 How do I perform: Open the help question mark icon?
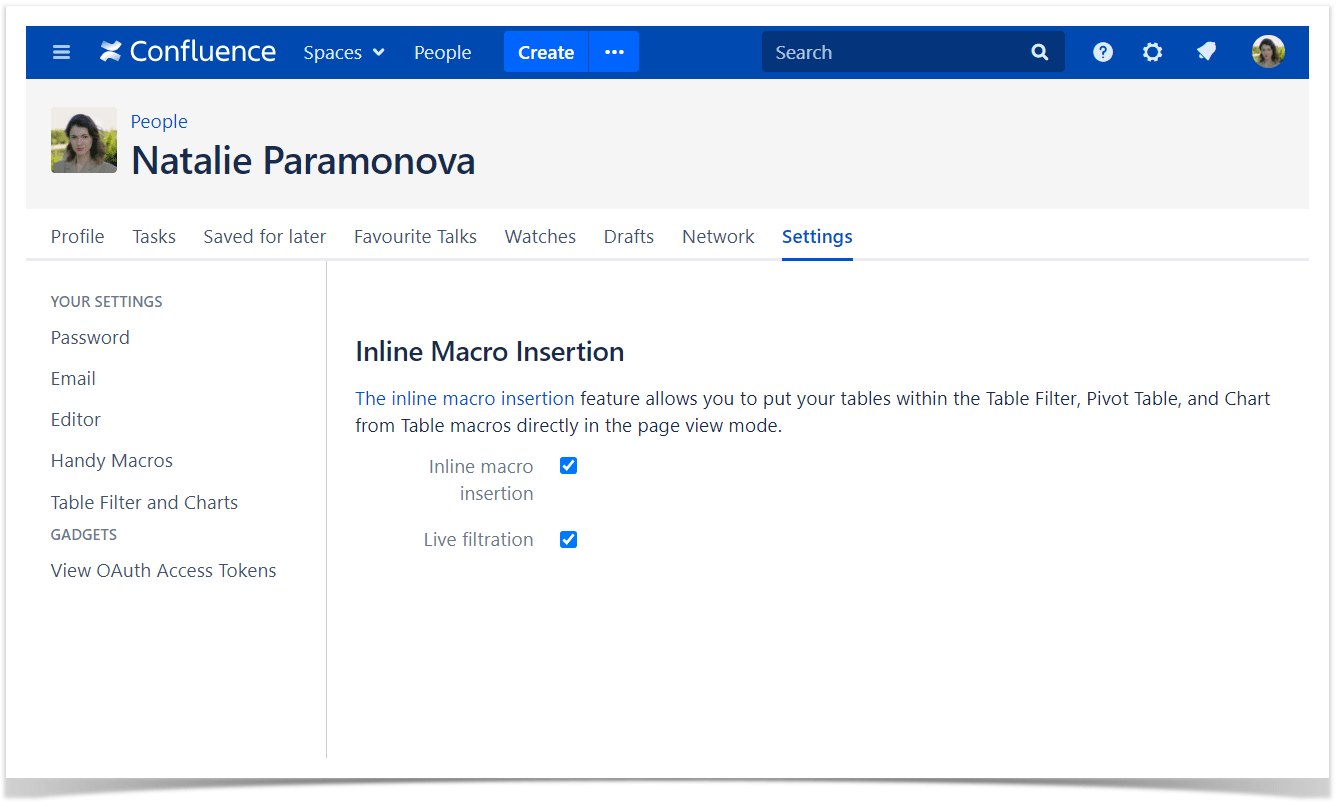pos(1103,52)
